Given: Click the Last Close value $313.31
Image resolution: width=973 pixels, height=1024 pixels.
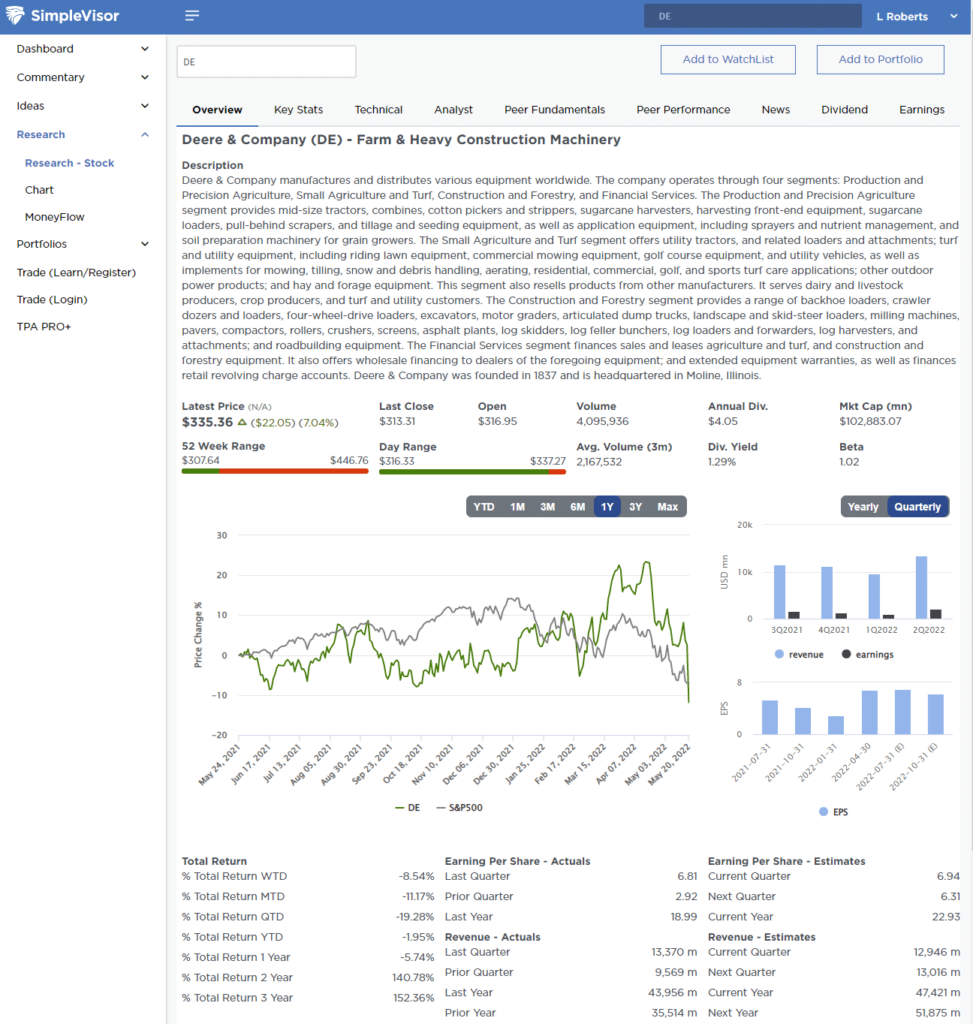Looking at the screenshot, I should point(397,421).
